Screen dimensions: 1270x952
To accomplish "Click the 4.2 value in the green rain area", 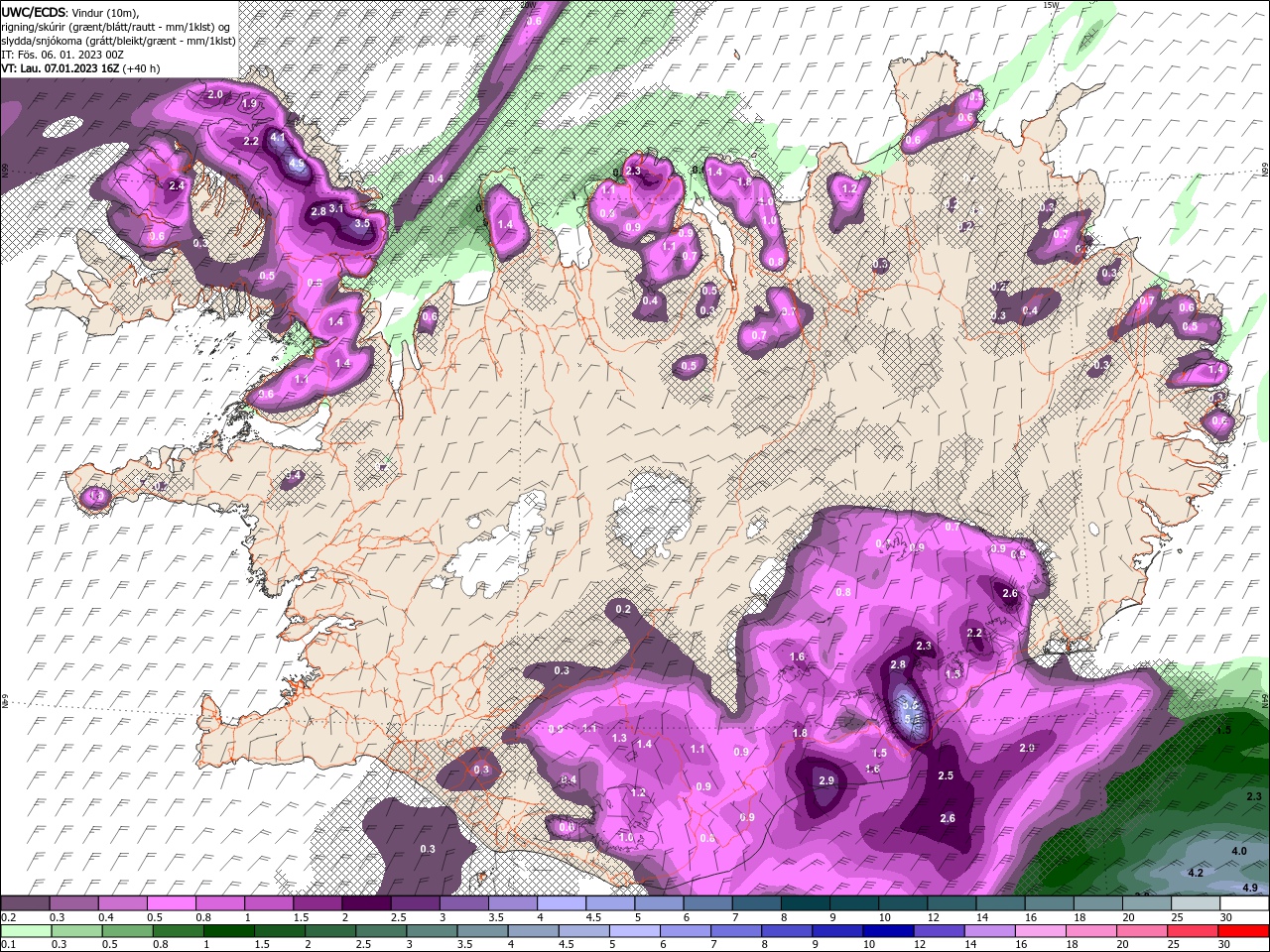I will click(x=1196, y=873).
